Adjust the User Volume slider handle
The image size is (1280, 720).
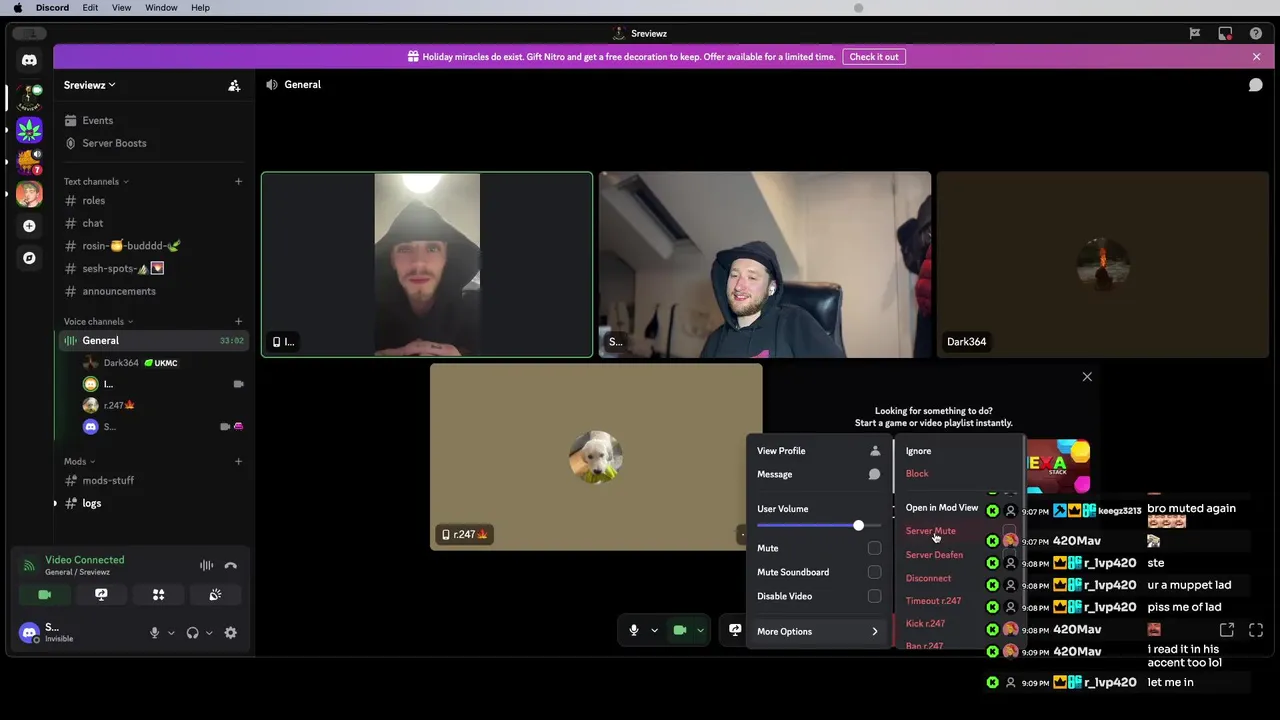[858, 526]
